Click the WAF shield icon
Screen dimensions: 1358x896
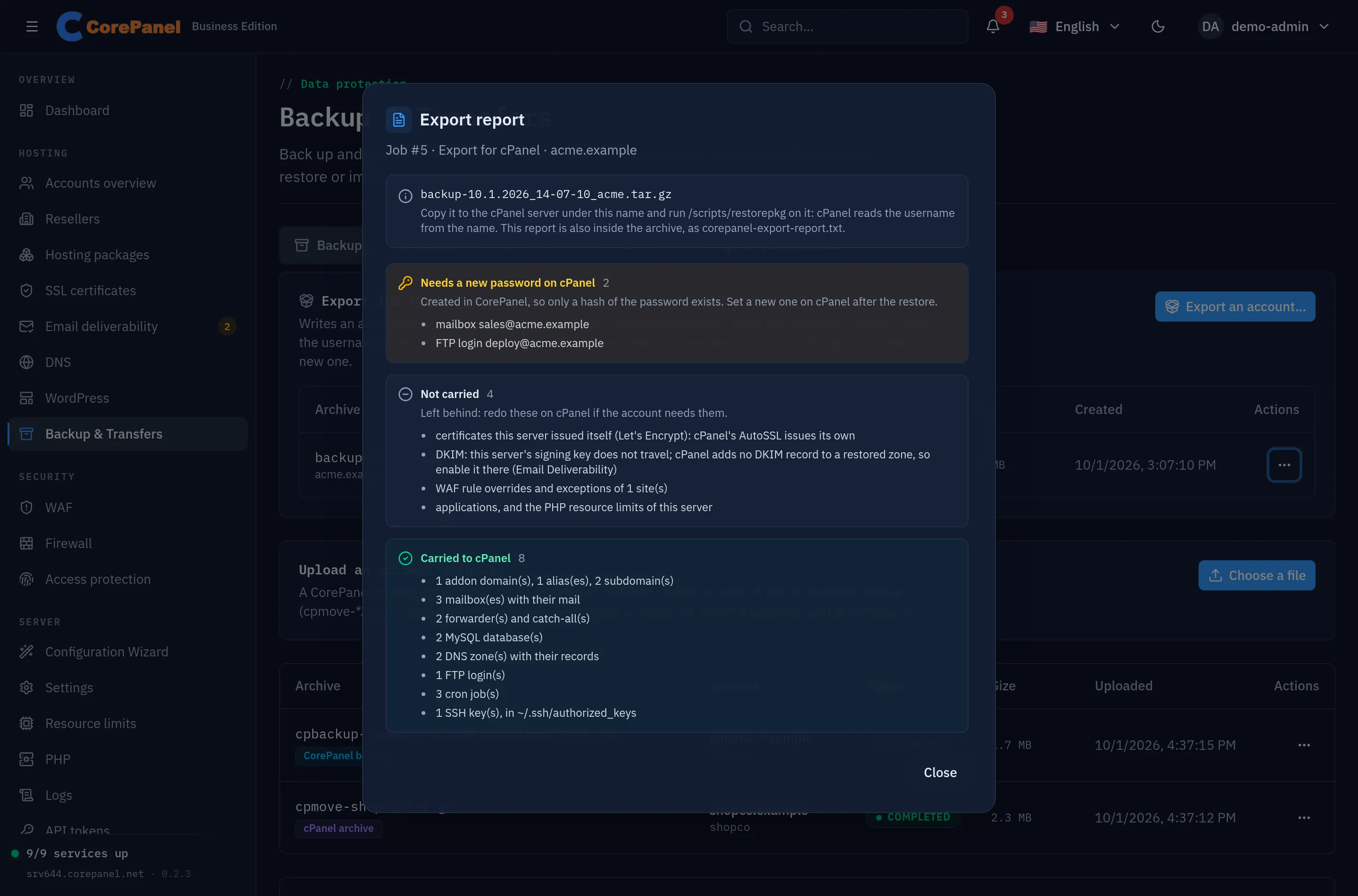coord(26,507)
